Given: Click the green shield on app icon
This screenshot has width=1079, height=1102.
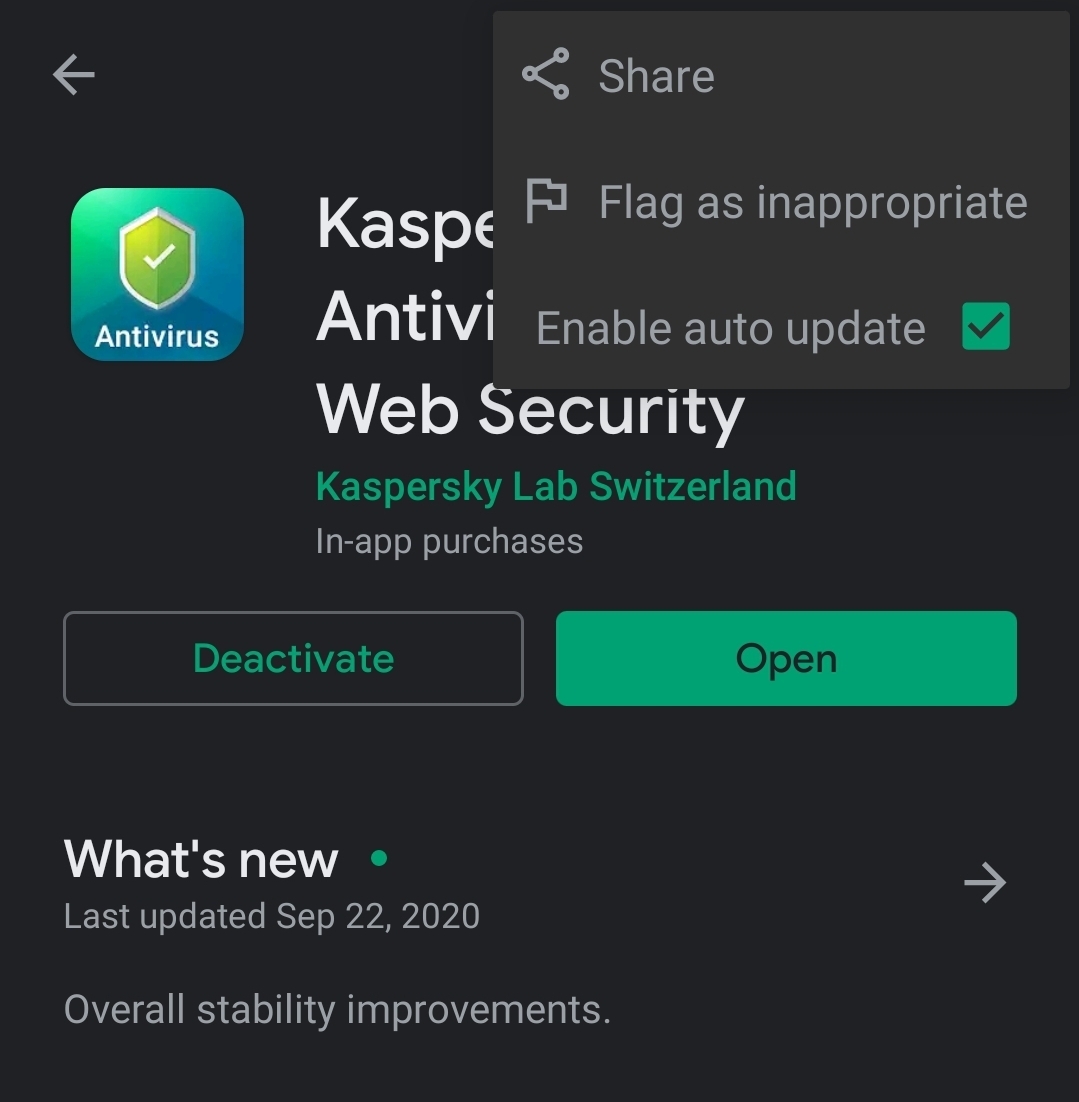Looking at the screenshot, I should [x=157, y=258].
